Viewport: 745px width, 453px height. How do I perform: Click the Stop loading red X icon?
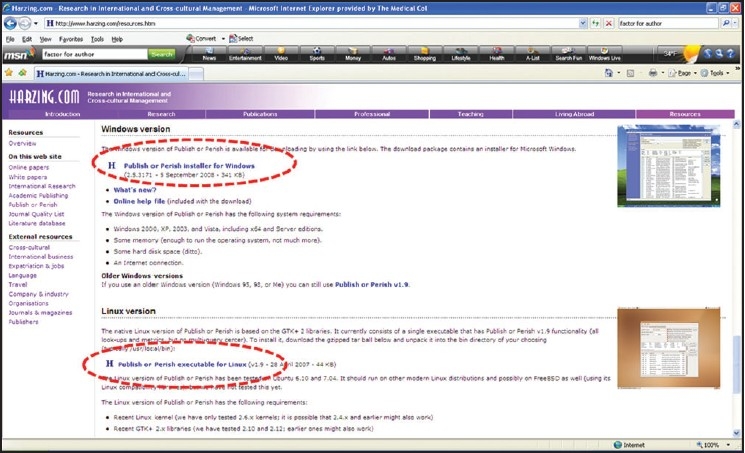(x=609, y=23)
